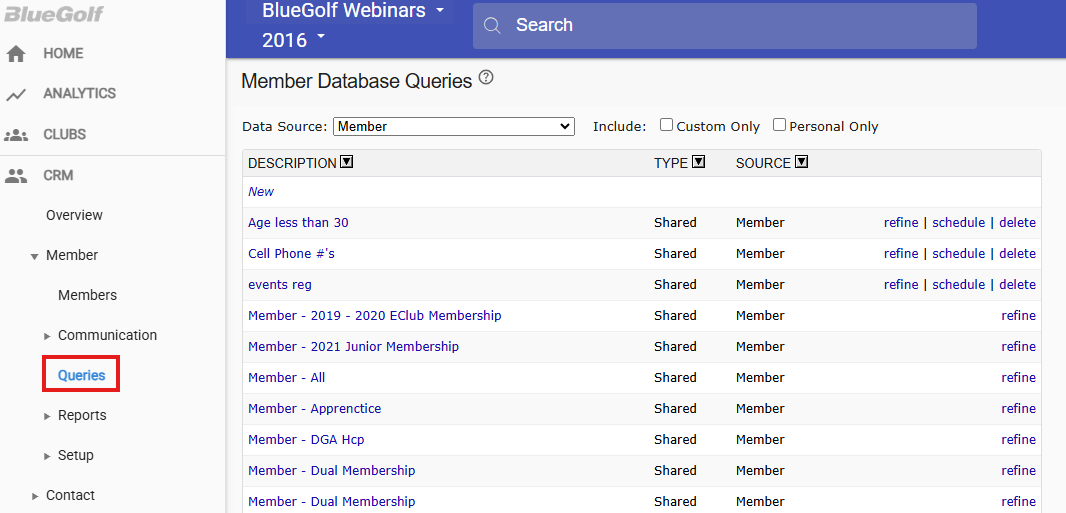The width and height of the screenshot is (1066, 513).
Task: Open the 2016 season dropdown
Action: tap(294, 40)
